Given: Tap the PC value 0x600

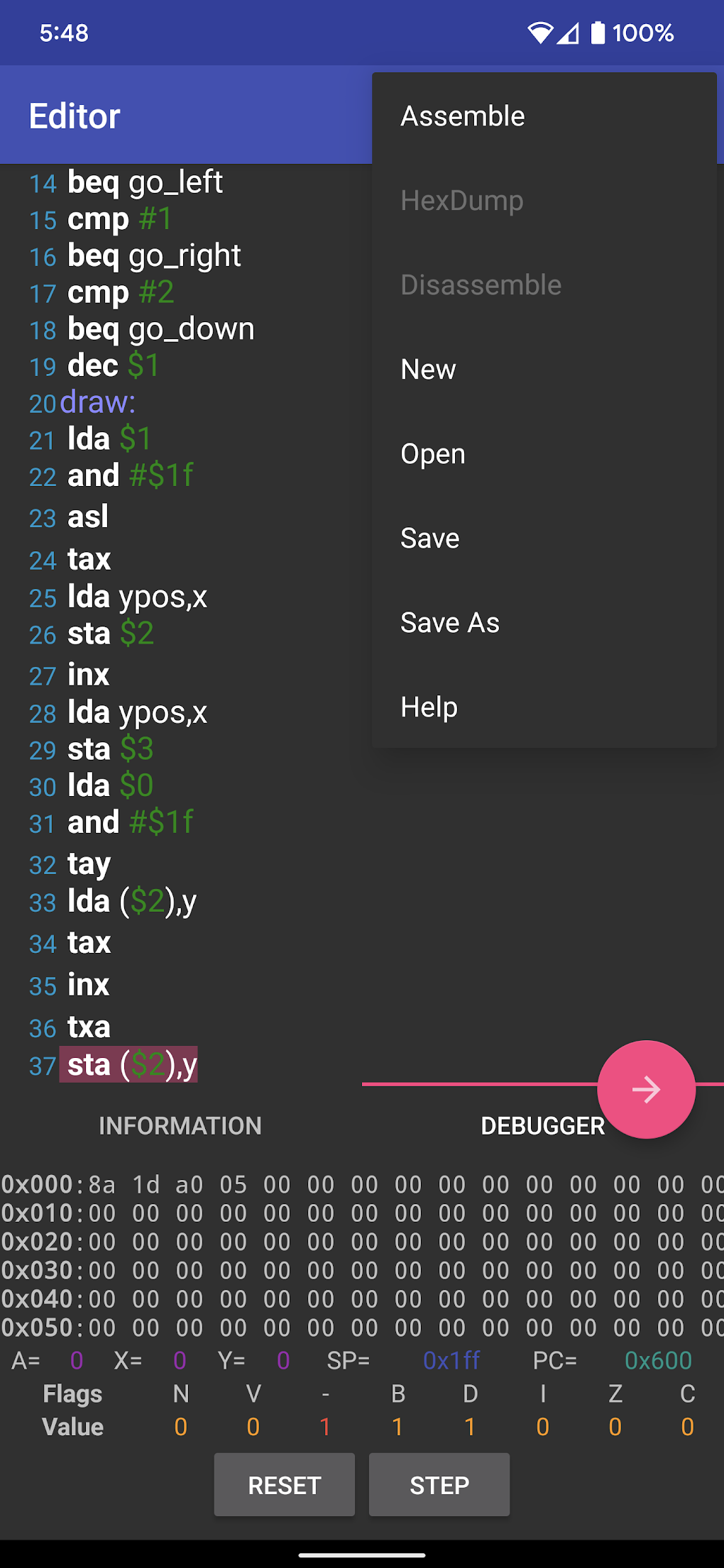Looking at the screenshot, I should point(658,1360).
